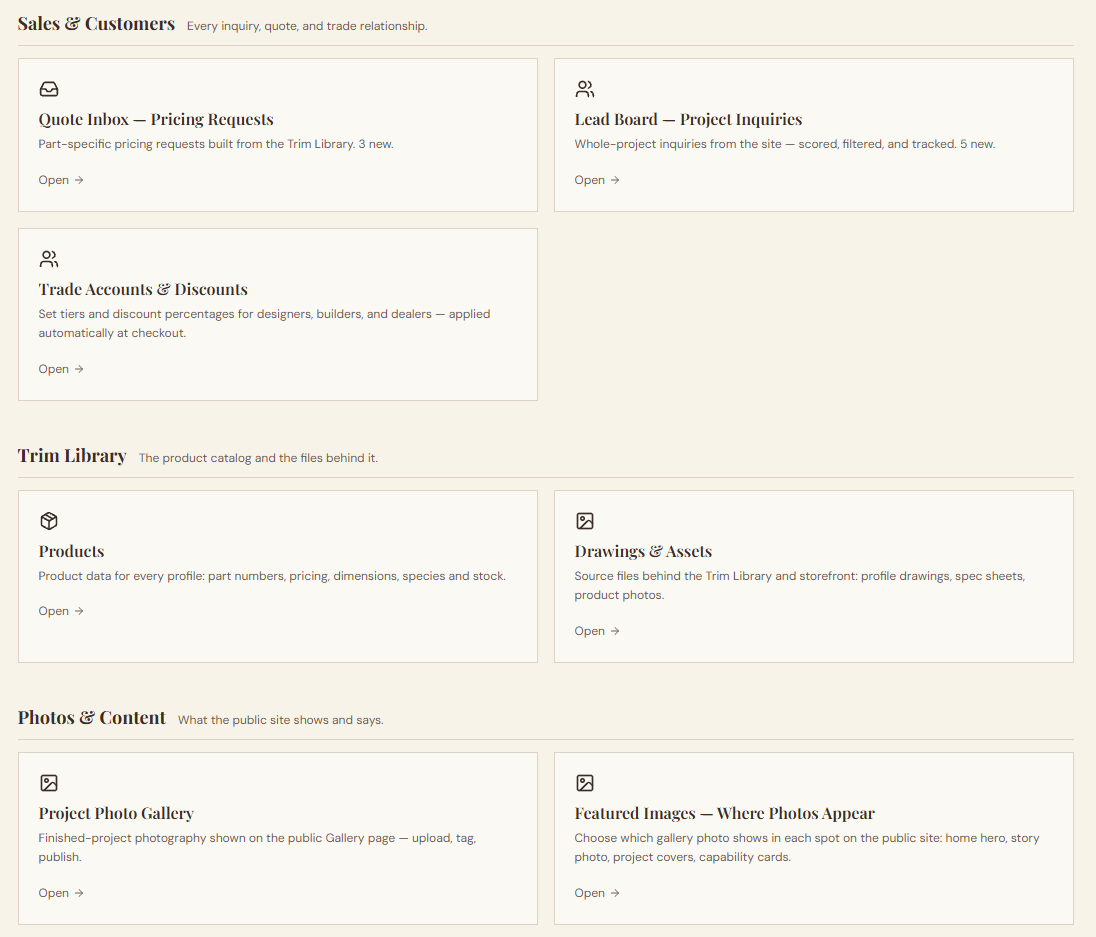Open the Quote Inbox — Pricing Requests link
This screenshot has width=1096, height=937.
(61, 180)
